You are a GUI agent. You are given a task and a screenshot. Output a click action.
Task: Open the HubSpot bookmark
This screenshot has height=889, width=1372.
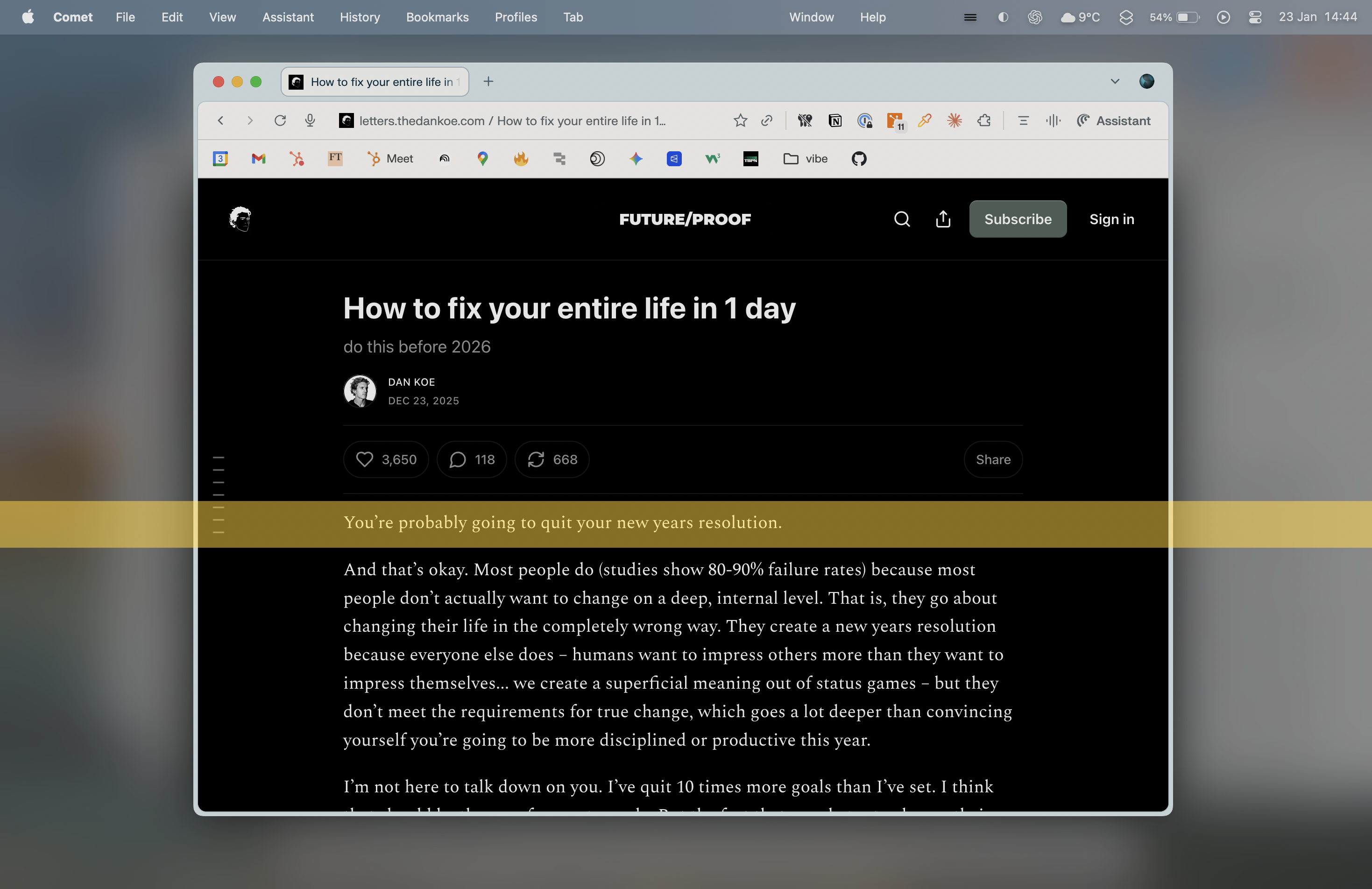pyautogui.click(x=297, y=159)
